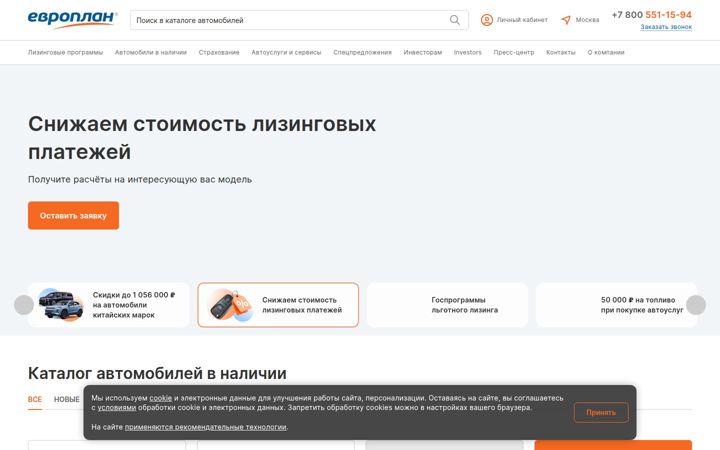Click the Личный кабинет user icon
The width and height of the screenshot is (720, 450).
pyautogui.click(x=487, y=20)
